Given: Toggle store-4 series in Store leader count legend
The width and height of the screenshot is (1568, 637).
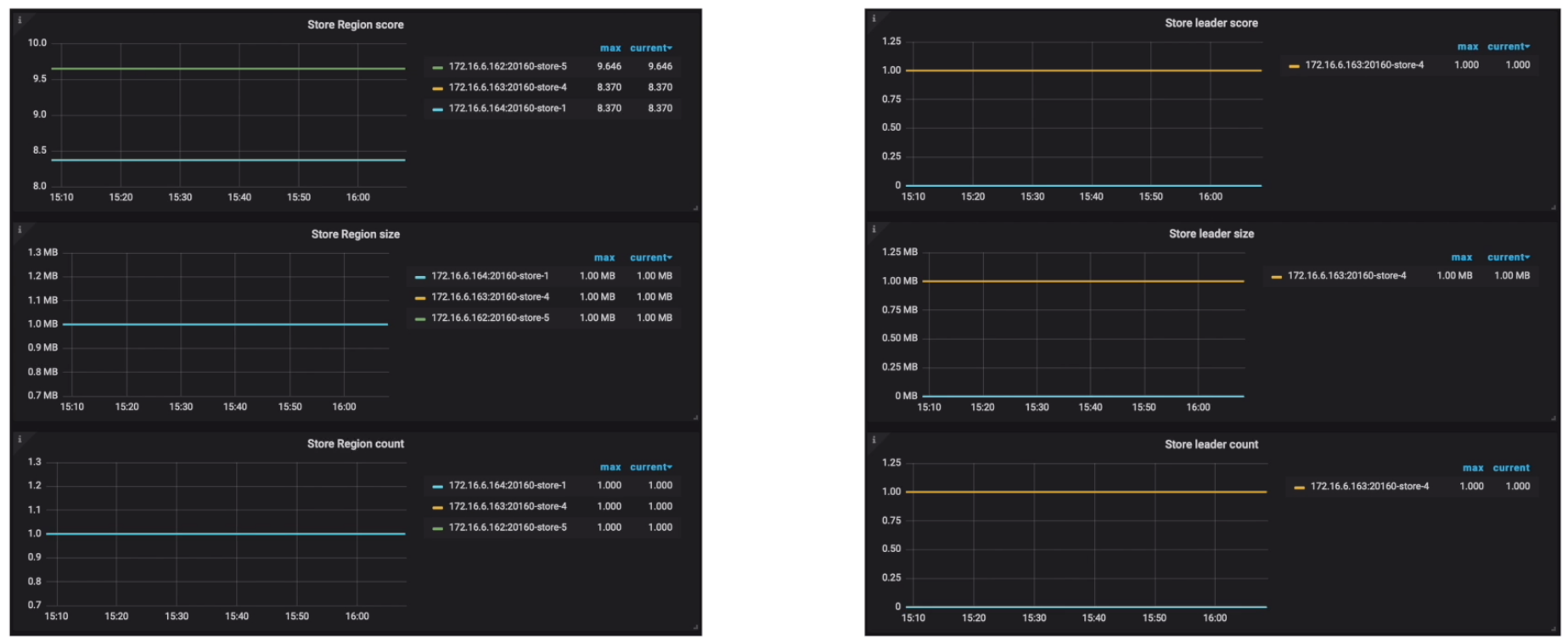Looking at the screenshot, I should coord(1369,487).
